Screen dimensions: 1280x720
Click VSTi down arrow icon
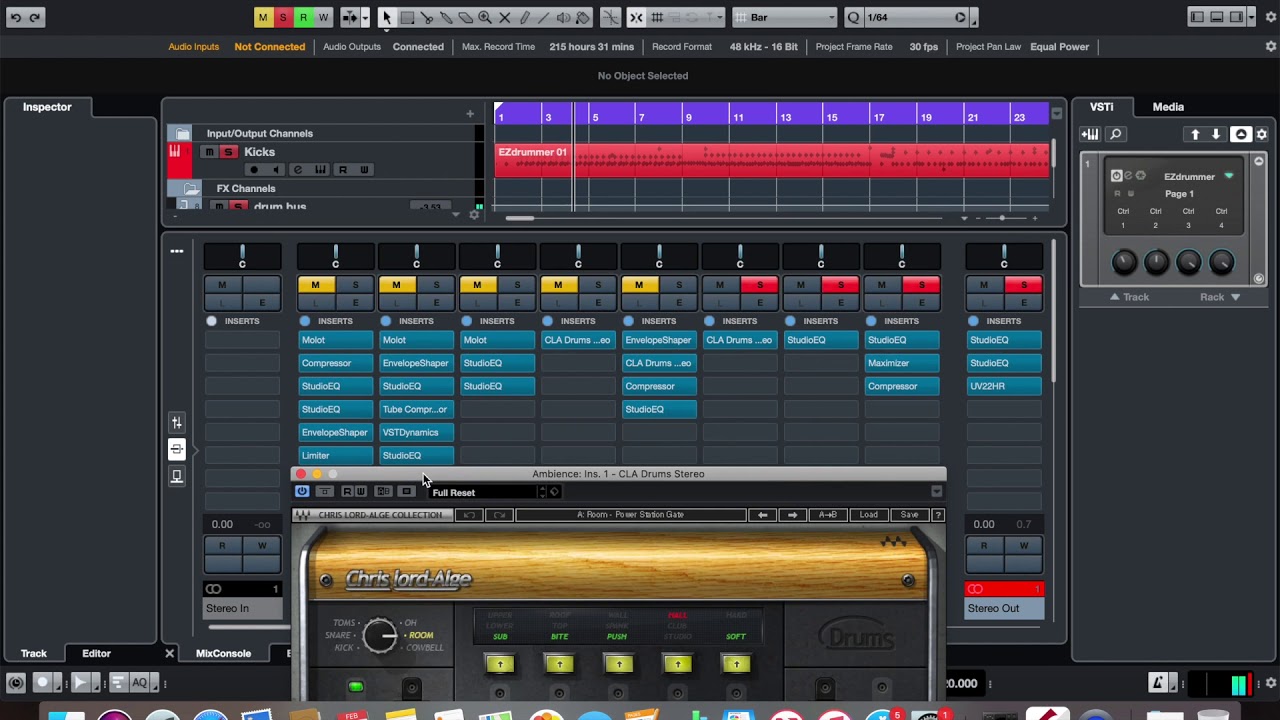point(1216,134)
